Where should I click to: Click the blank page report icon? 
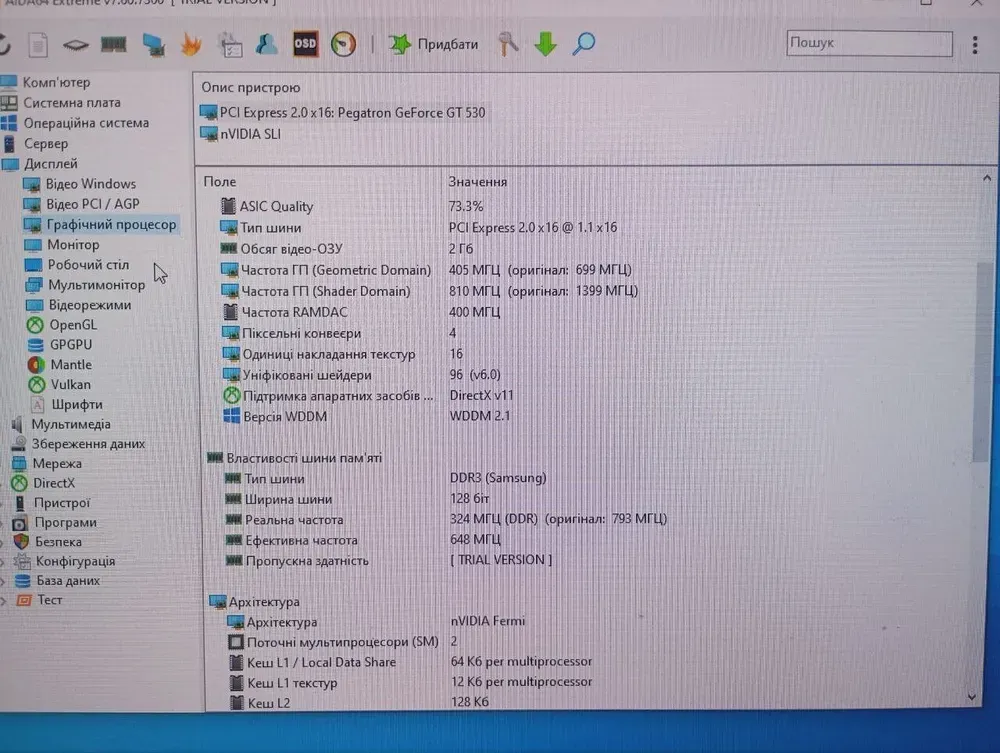point(38,45)
